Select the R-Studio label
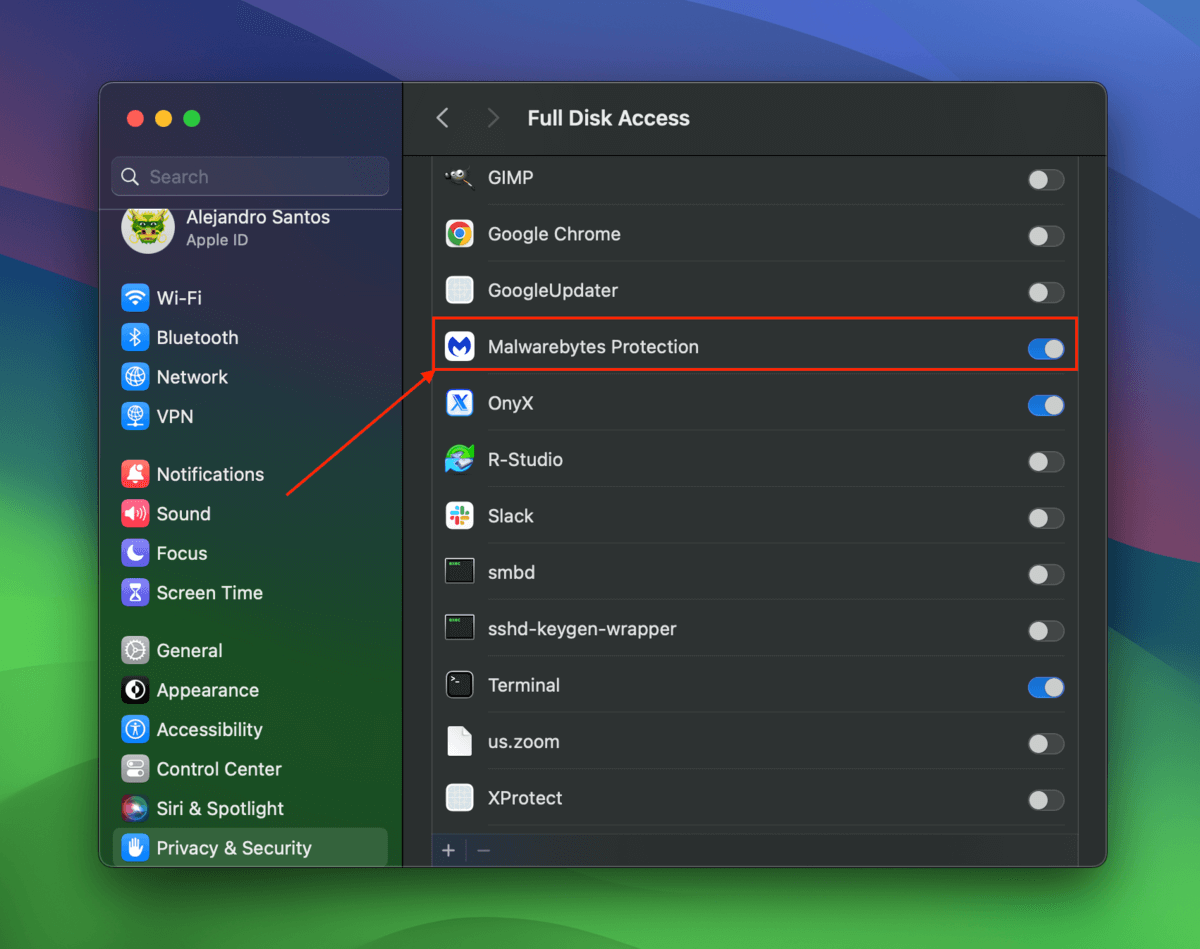 click(x=525, y=460)
